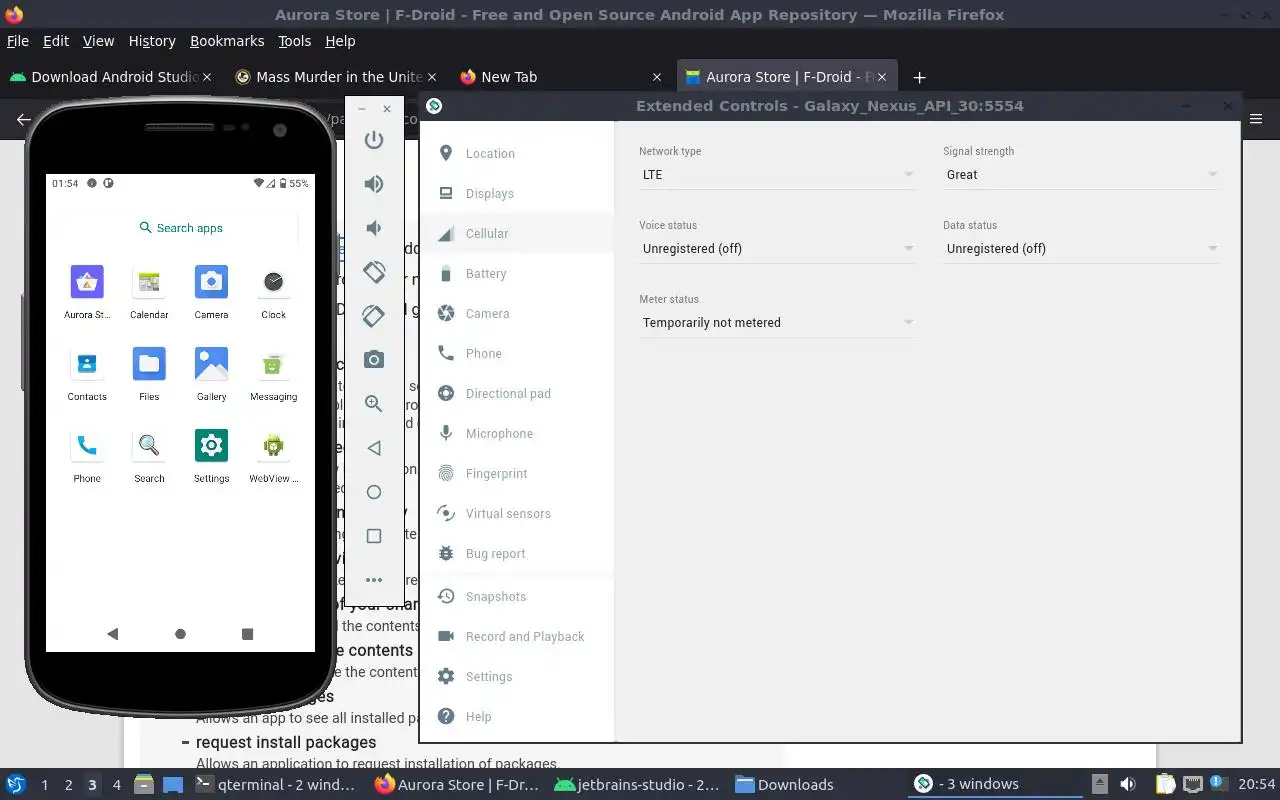The image size is (1280, 800).
Task: Open Settings in Extended Controls sidebar
Action: click(517, 676)
